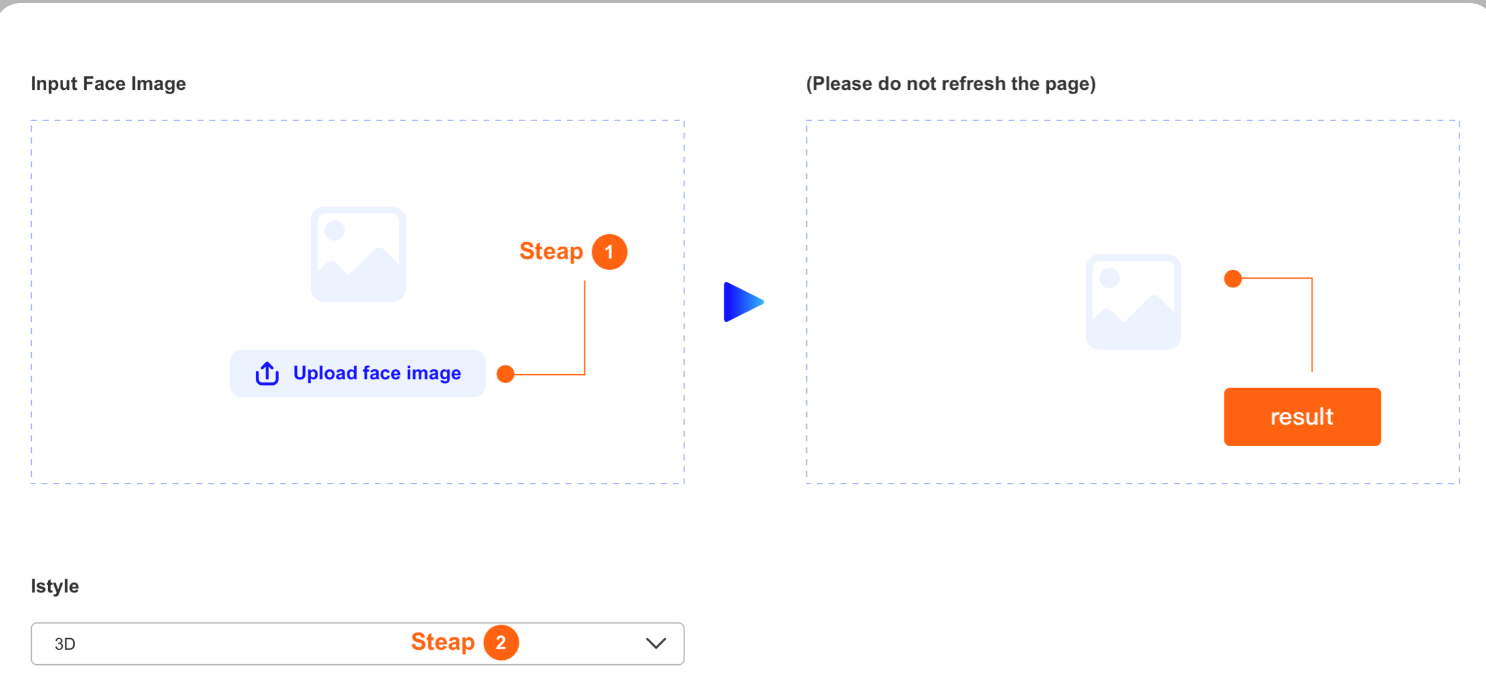Click the orange number 2 badge
This screenshot has width=1486, height=700.
pos(501,642)
